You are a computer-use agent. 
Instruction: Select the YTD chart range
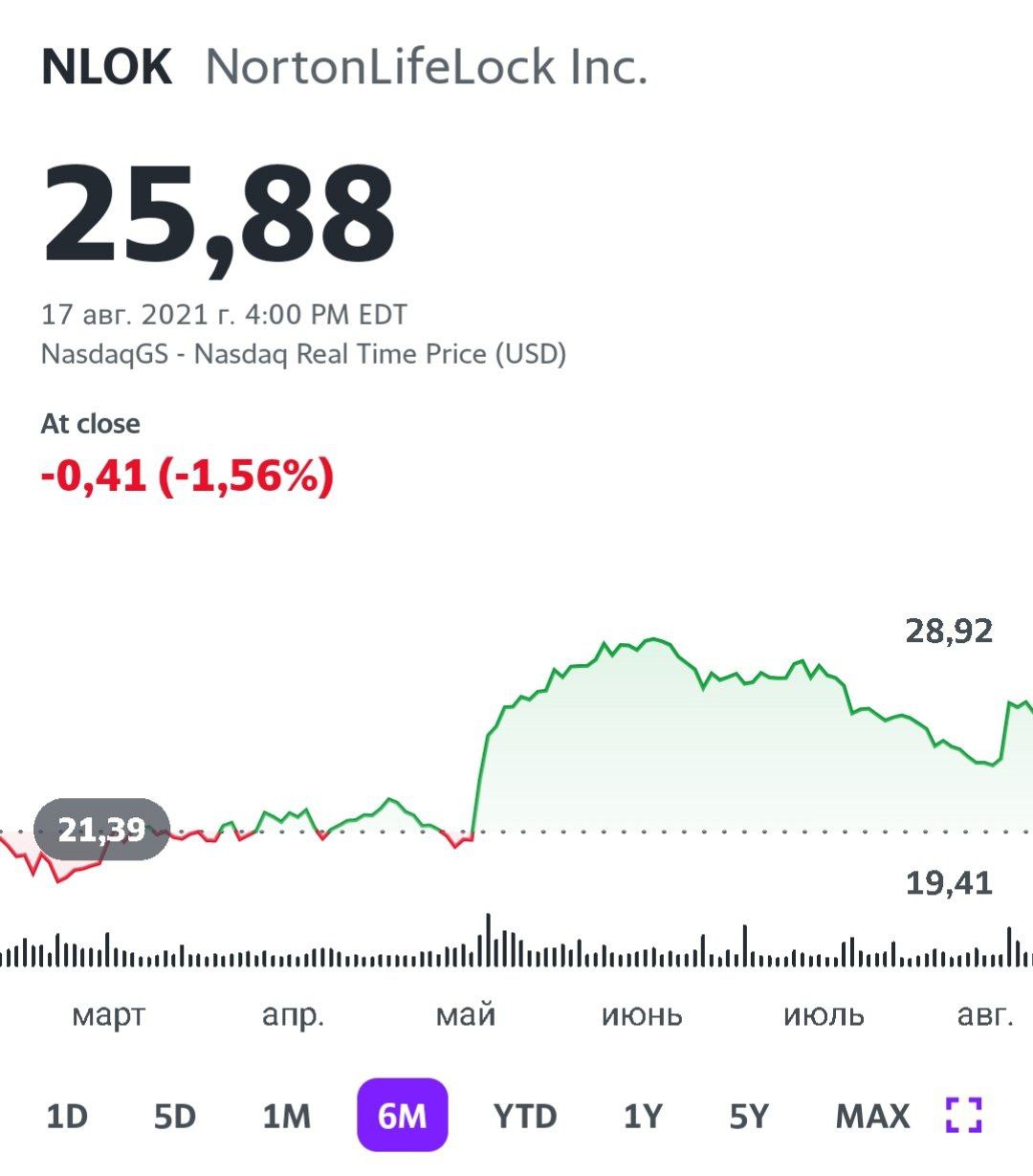pos(525,1116)
